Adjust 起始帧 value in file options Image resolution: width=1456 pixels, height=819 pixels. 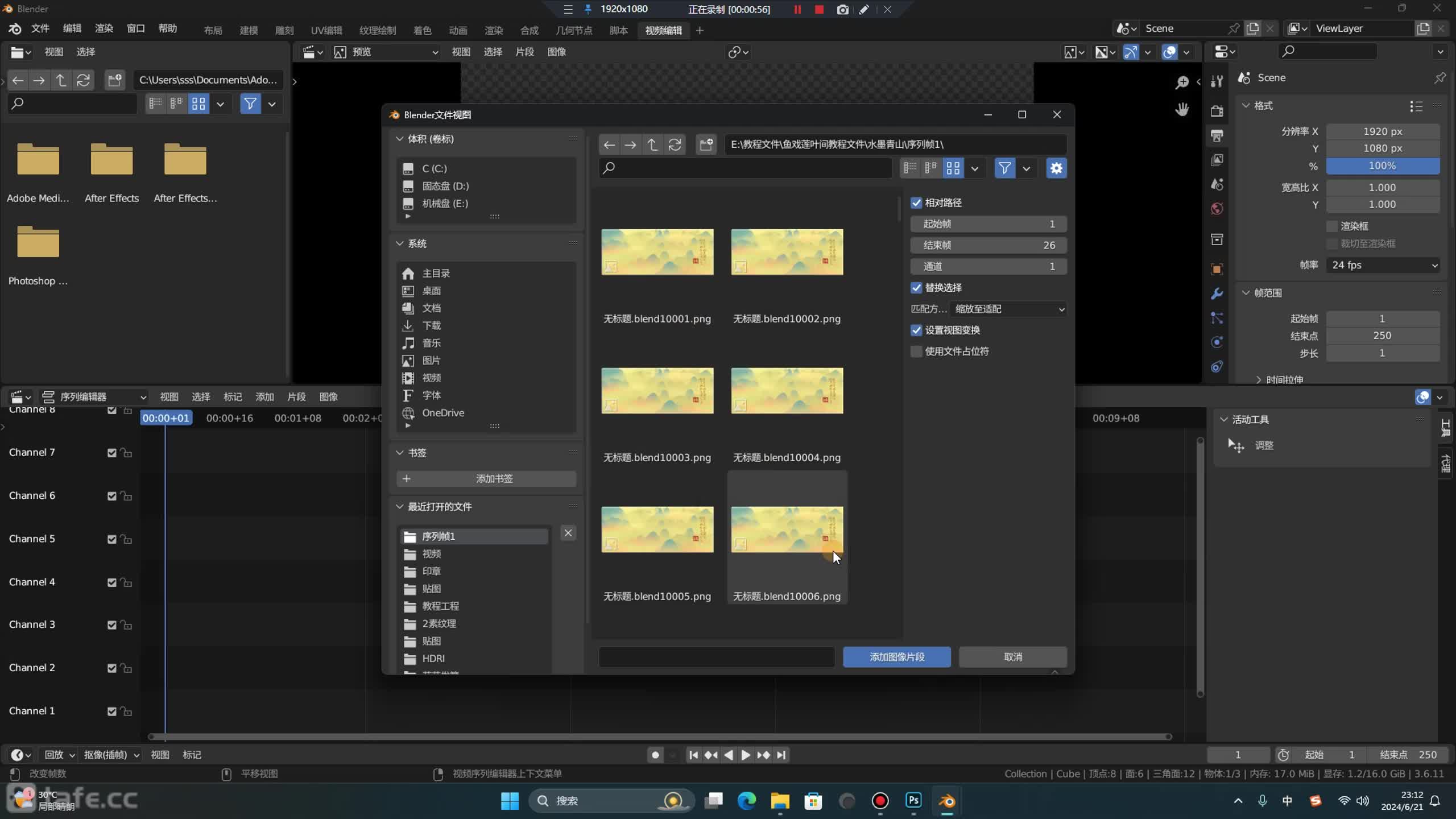click(x=988, y=224)
